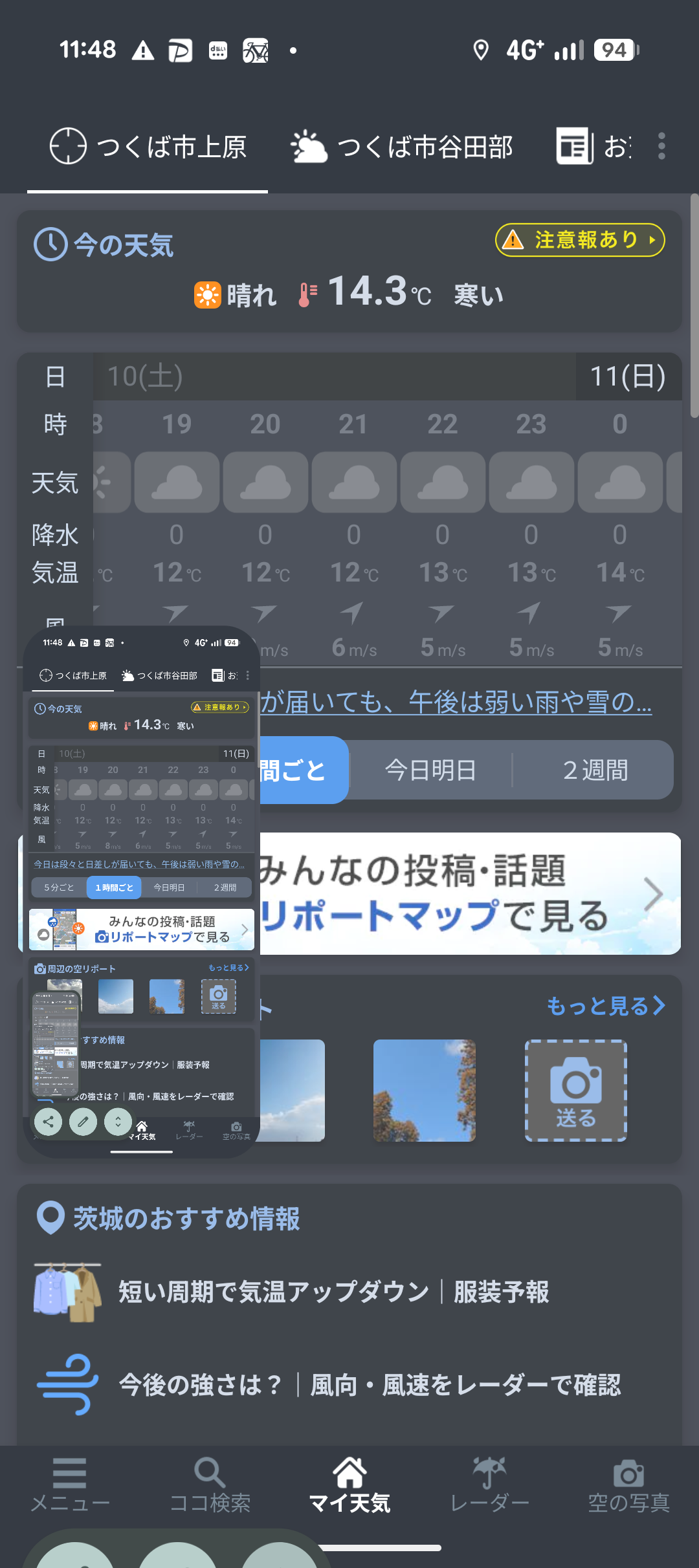Expand sky reports with もっと見る
699x1568 pixels.
pos(605,1006)
